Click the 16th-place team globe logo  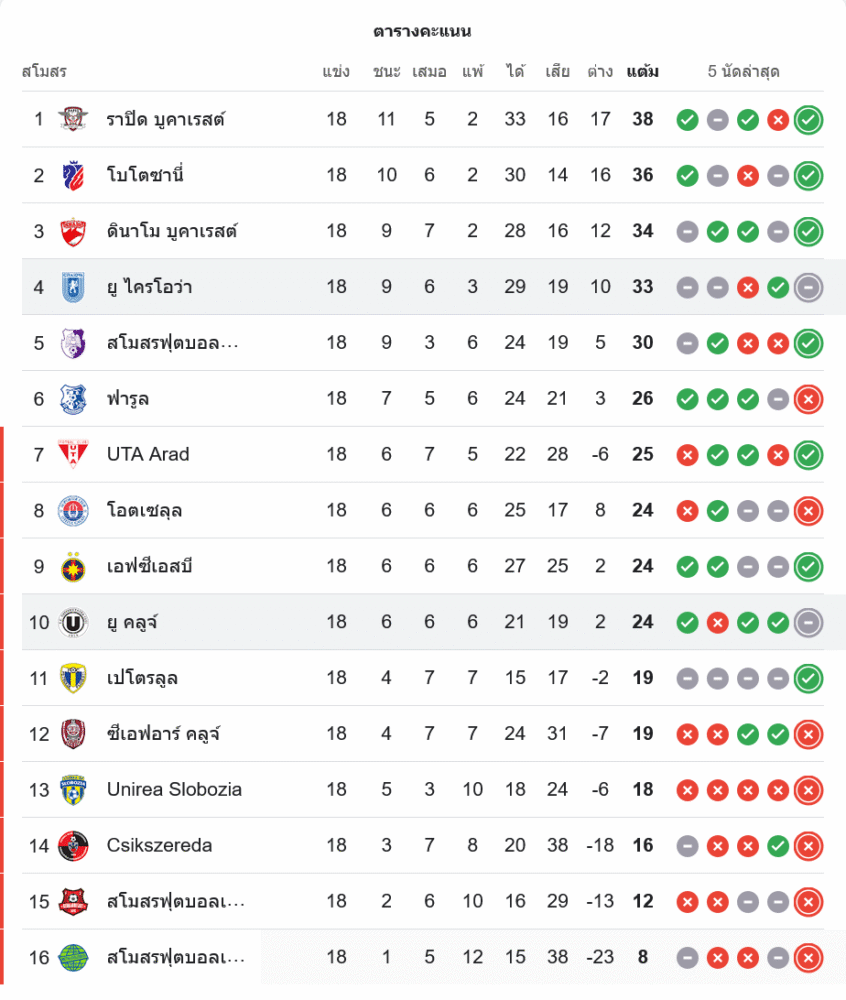pos(72,957)
